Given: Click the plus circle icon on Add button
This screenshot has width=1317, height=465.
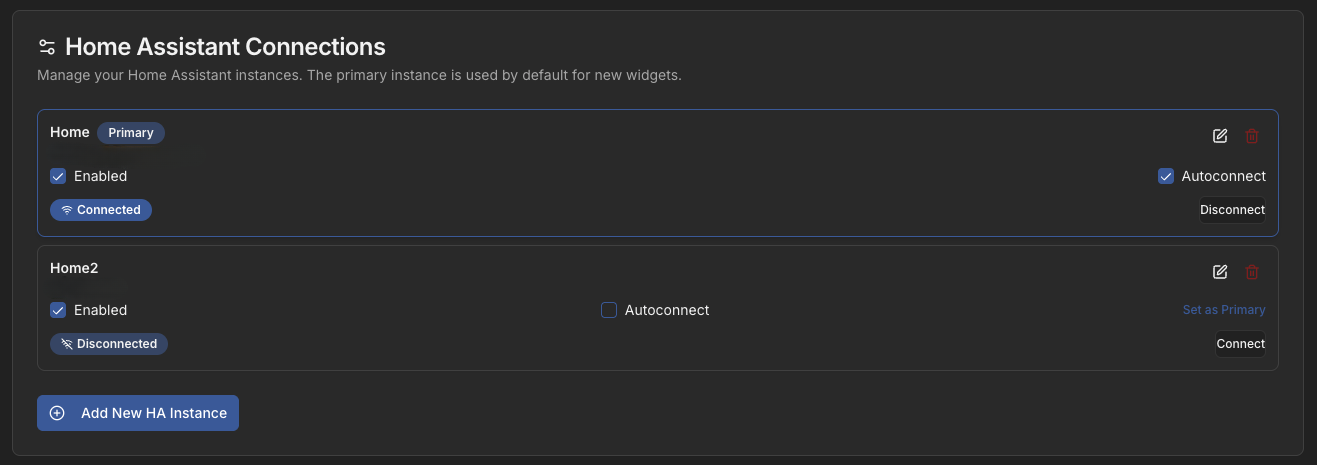Looking at the screenshot, I should click(57, 413).
